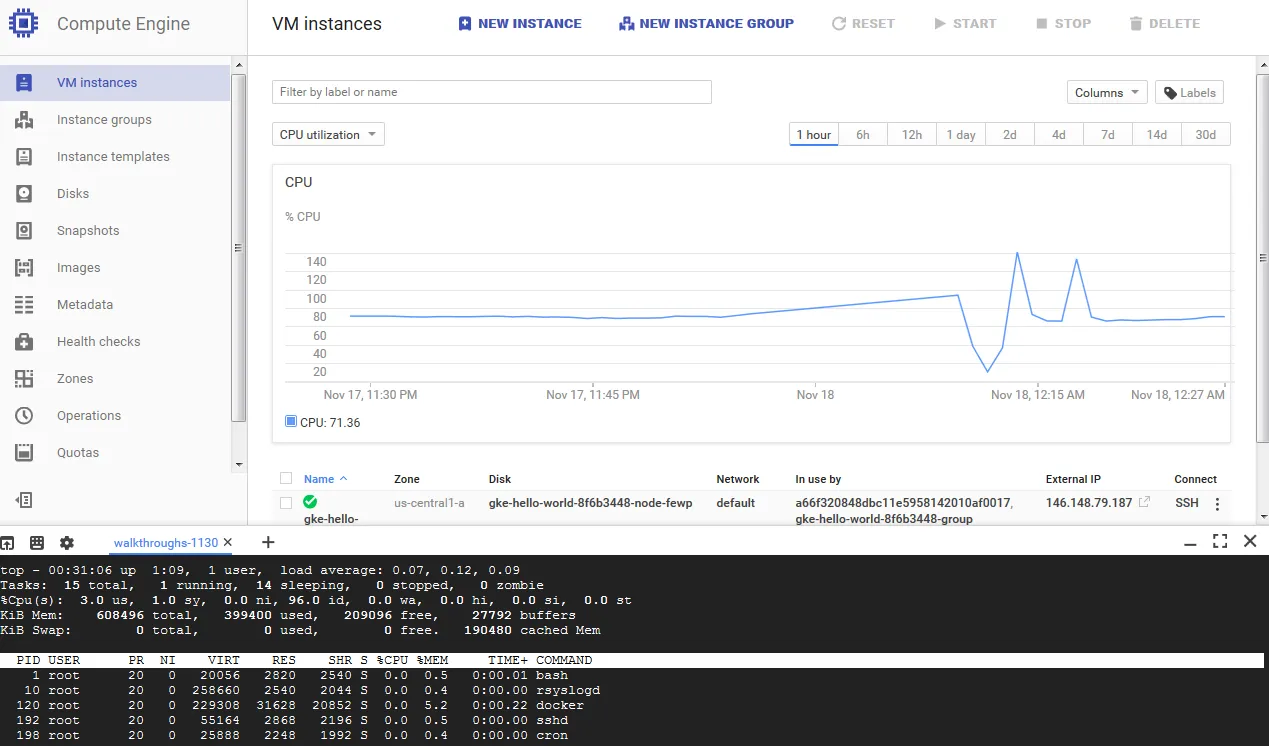The width and height of the screenshot is (1269, 746).
Task: Open Metadata sidebar icon
Action: point(24,305)
